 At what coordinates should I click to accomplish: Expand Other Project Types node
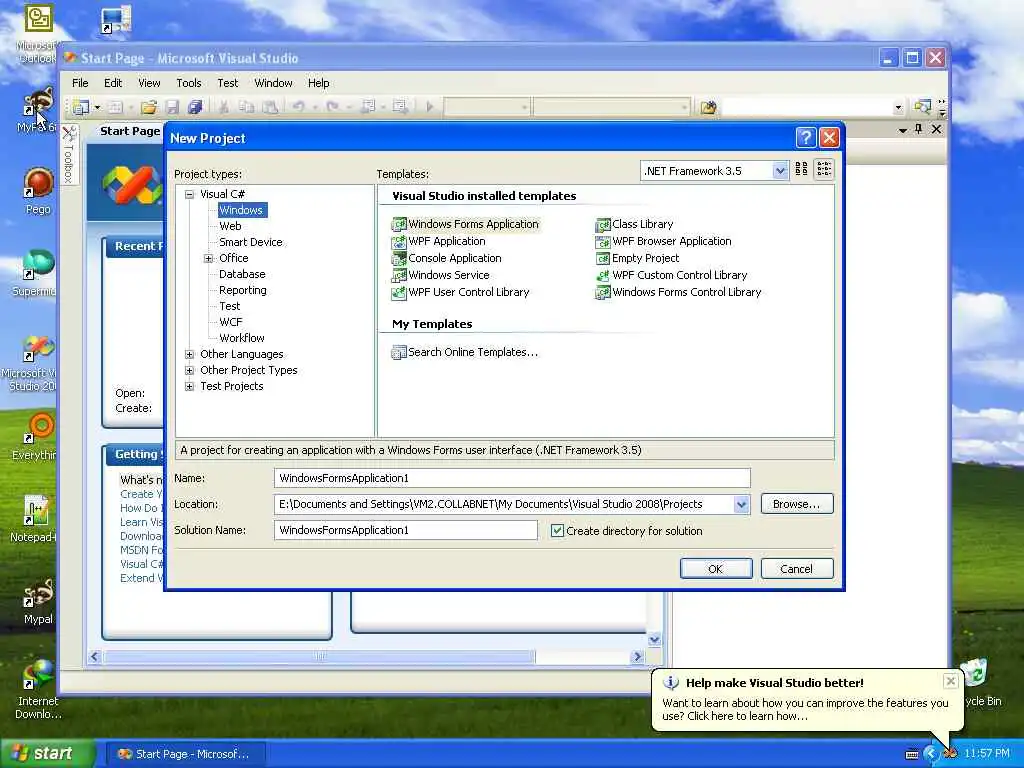coord(189,370)
